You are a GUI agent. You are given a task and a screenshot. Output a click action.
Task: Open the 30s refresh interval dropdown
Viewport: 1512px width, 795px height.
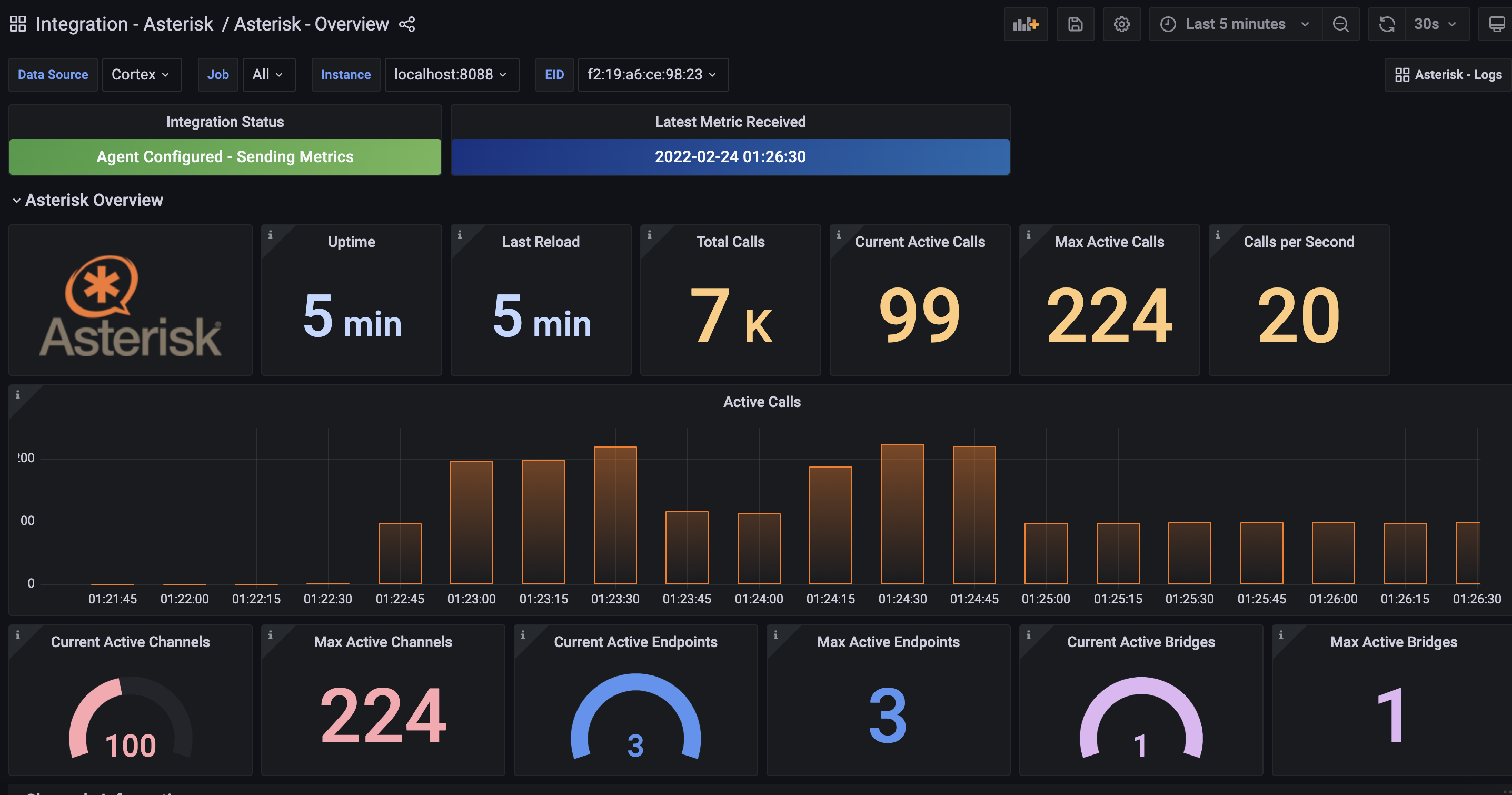pyautogui.click(x=1436, y=24)
